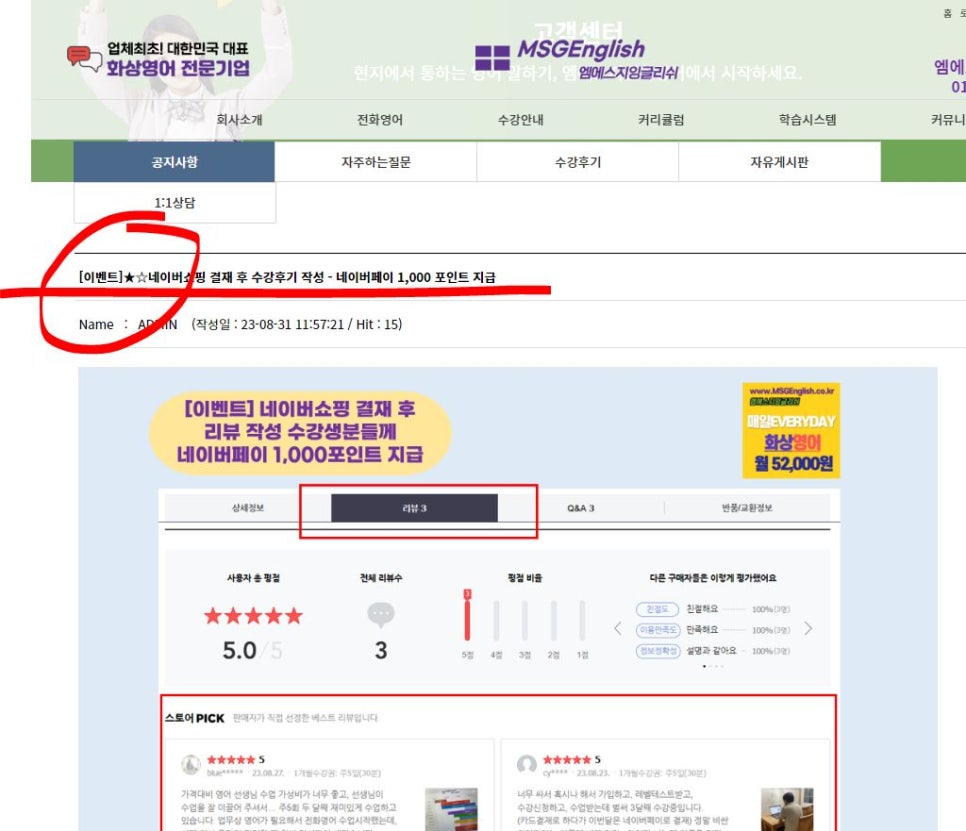
Task: Click the 4점 rating bar
Action: (x=496, y=620)
